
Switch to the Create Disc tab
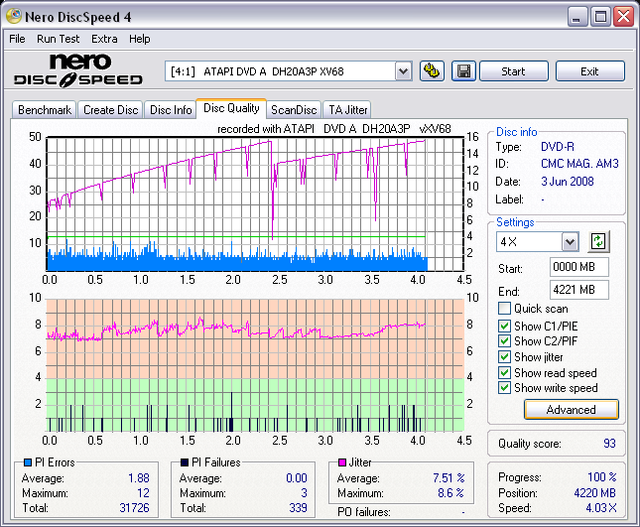[111, 110]
